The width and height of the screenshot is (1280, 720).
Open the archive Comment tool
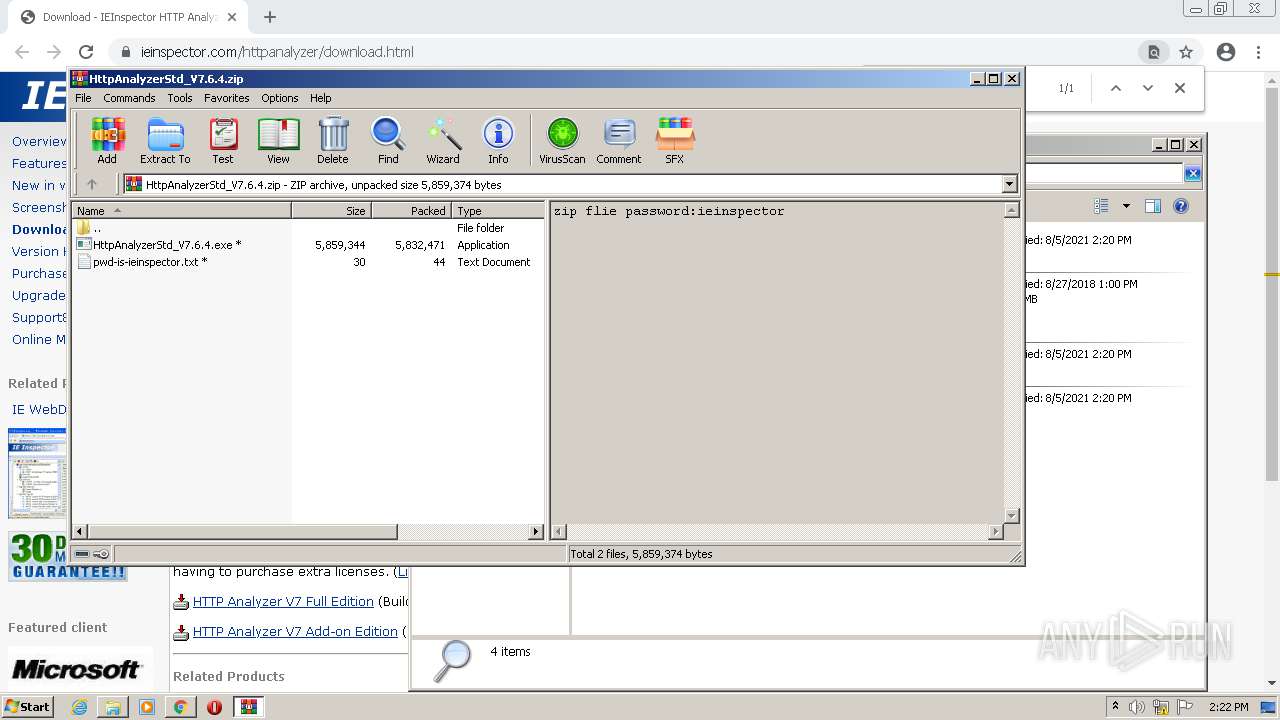click(619, 141)
